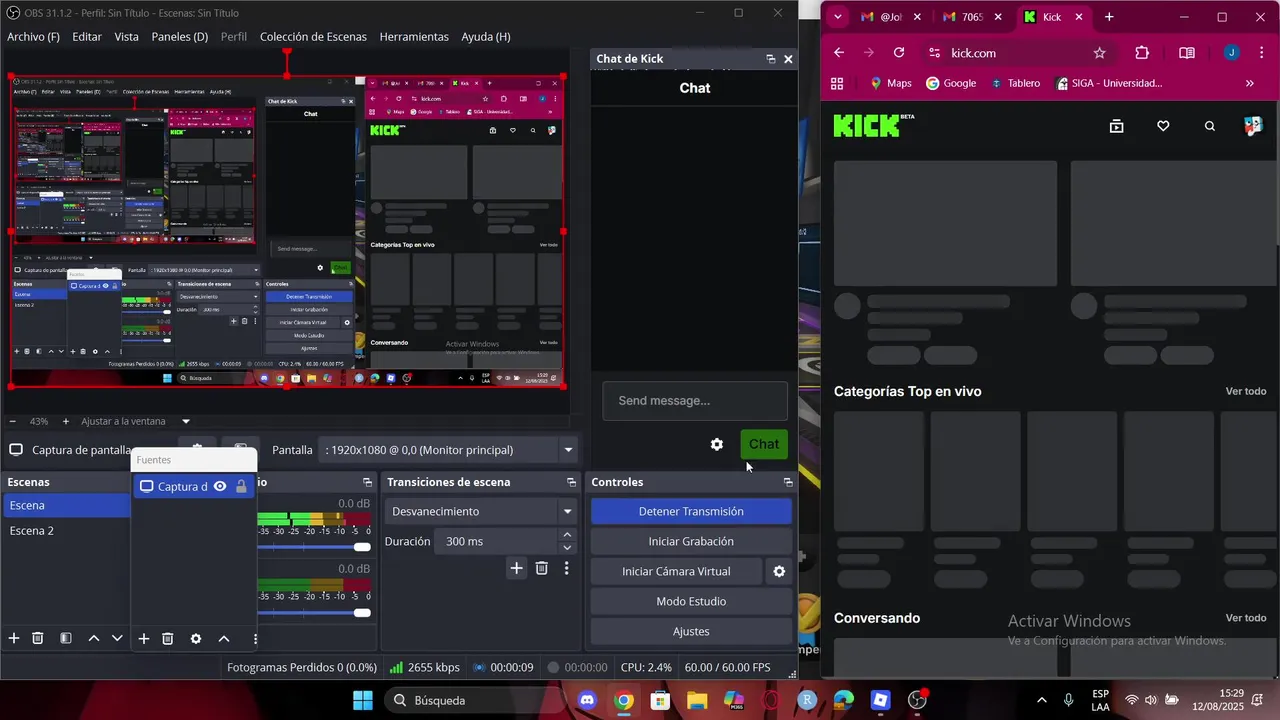The width and height of the screenshot is (1280, 720).
Task: Undock the Chat de Kick panel
Action: [771, 59]
